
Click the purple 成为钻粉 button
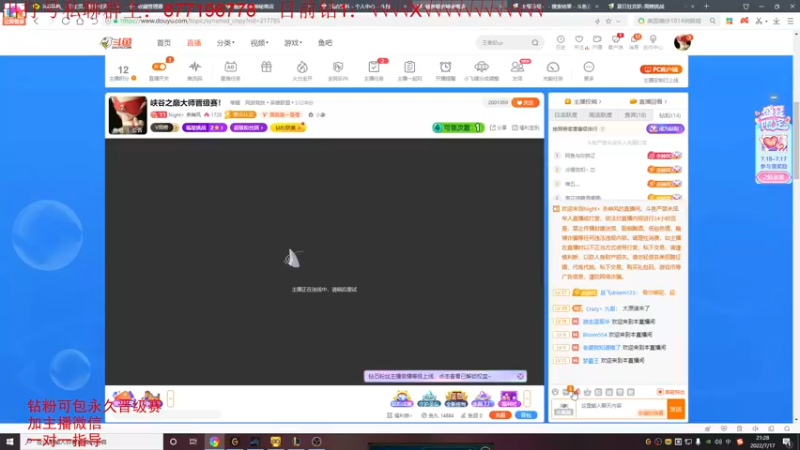click(x=665, y=129)
